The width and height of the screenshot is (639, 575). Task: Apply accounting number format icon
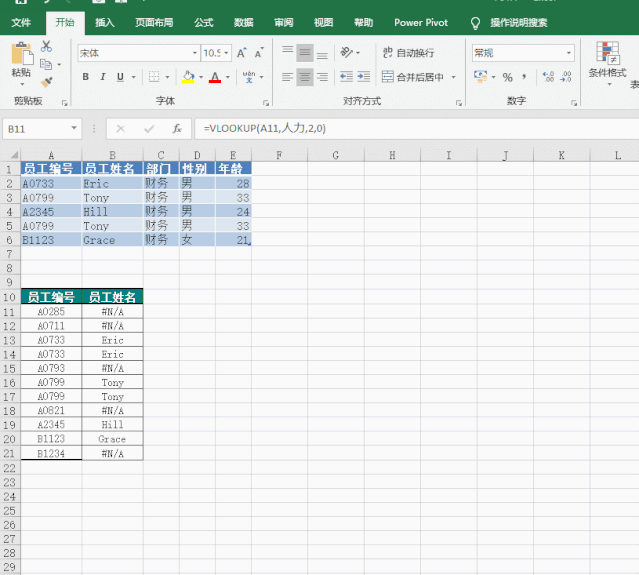click(x=480, y=76)
